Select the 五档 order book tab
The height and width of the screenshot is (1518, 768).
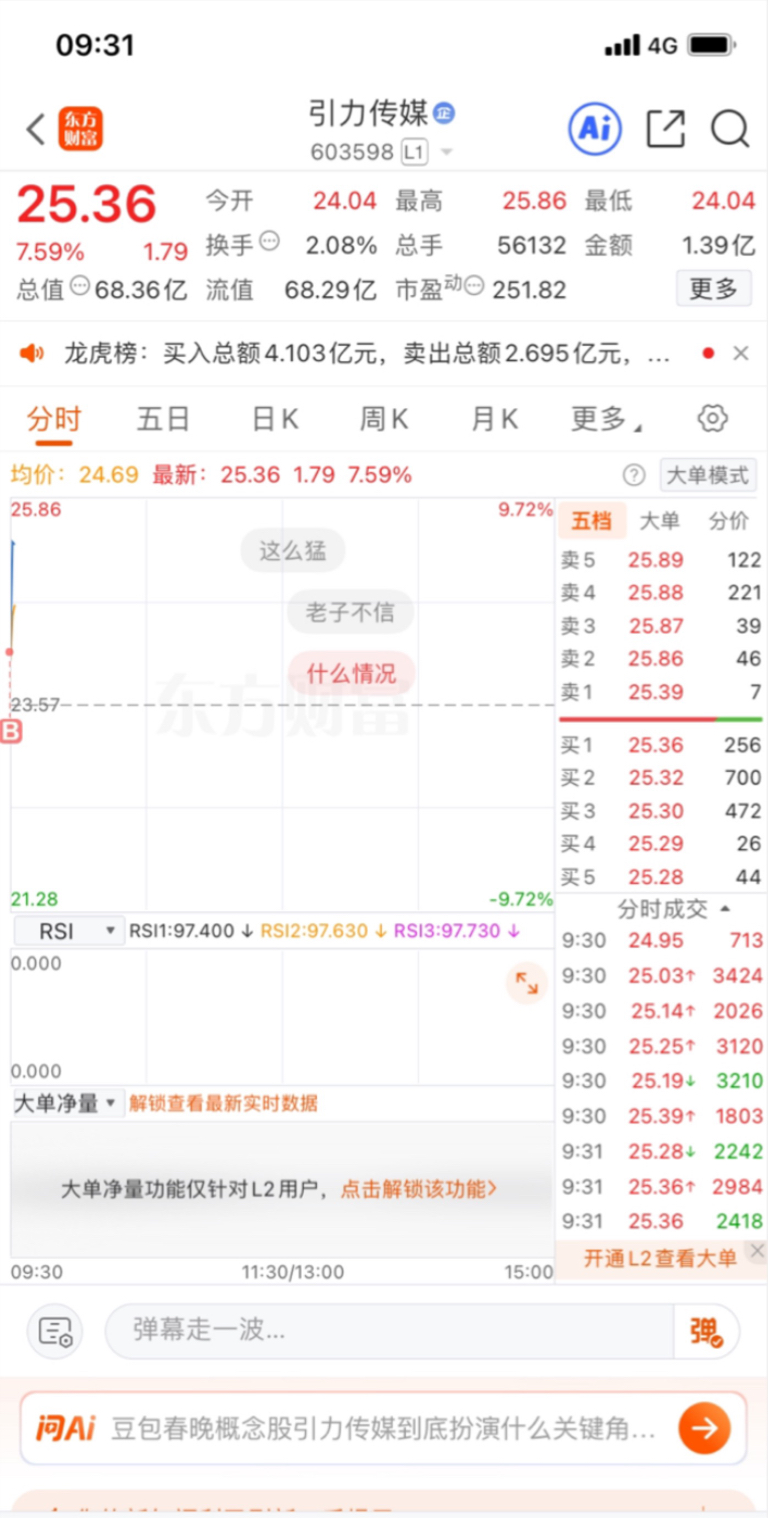591,520
